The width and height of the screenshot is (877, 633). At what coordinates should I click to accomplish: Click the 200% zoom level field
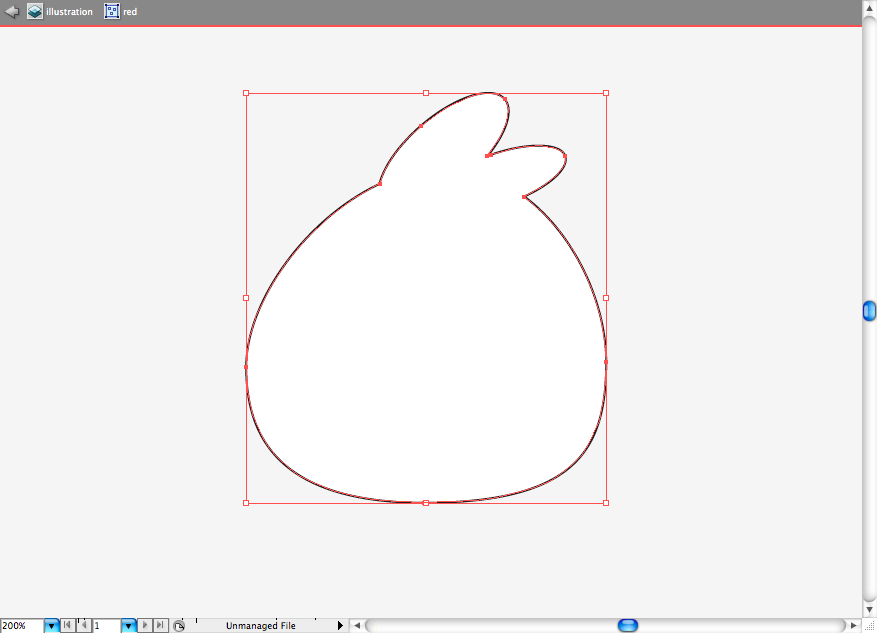[x=22, y=626]
